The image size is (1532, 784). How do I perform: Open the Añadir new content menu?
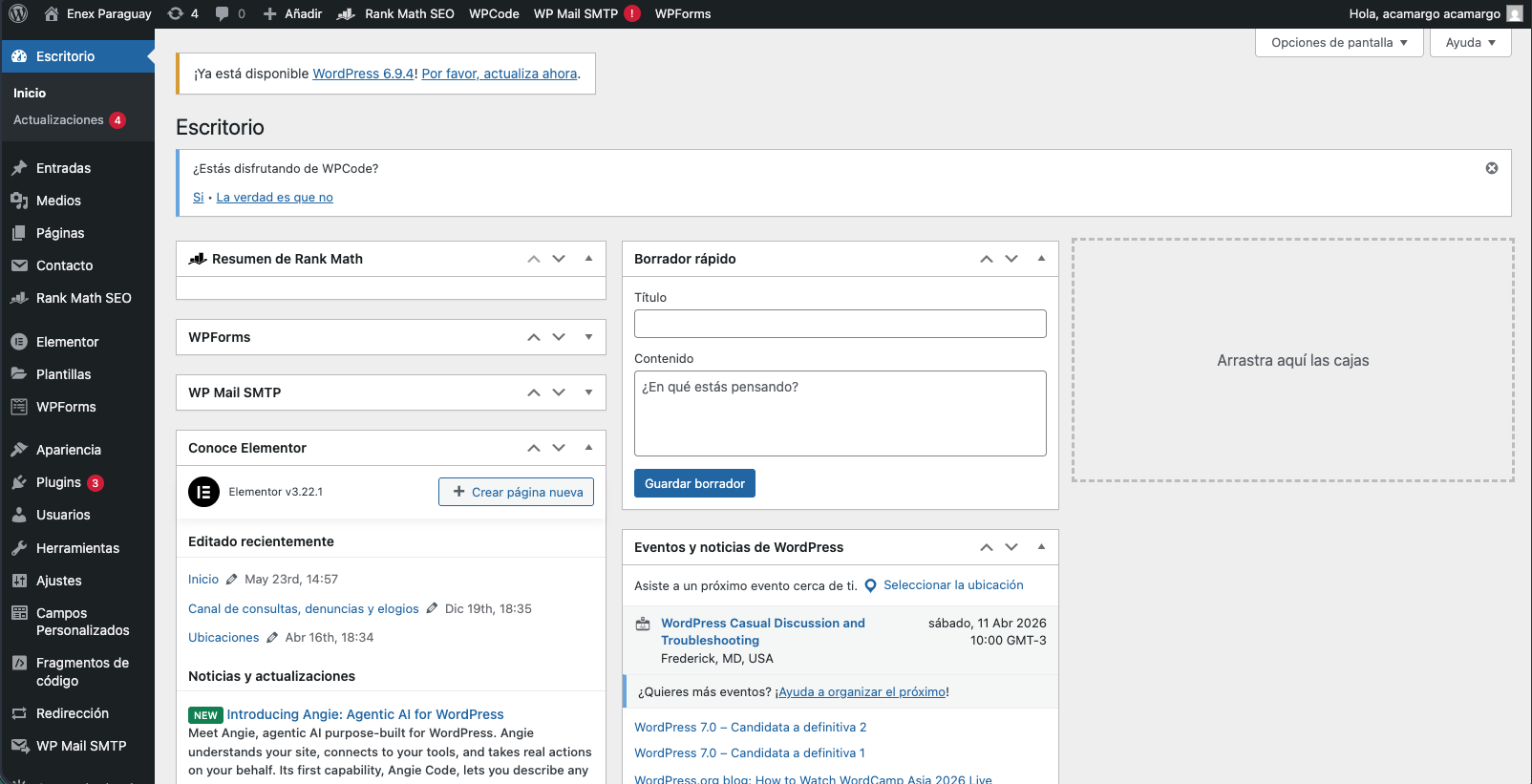[292, 13]
